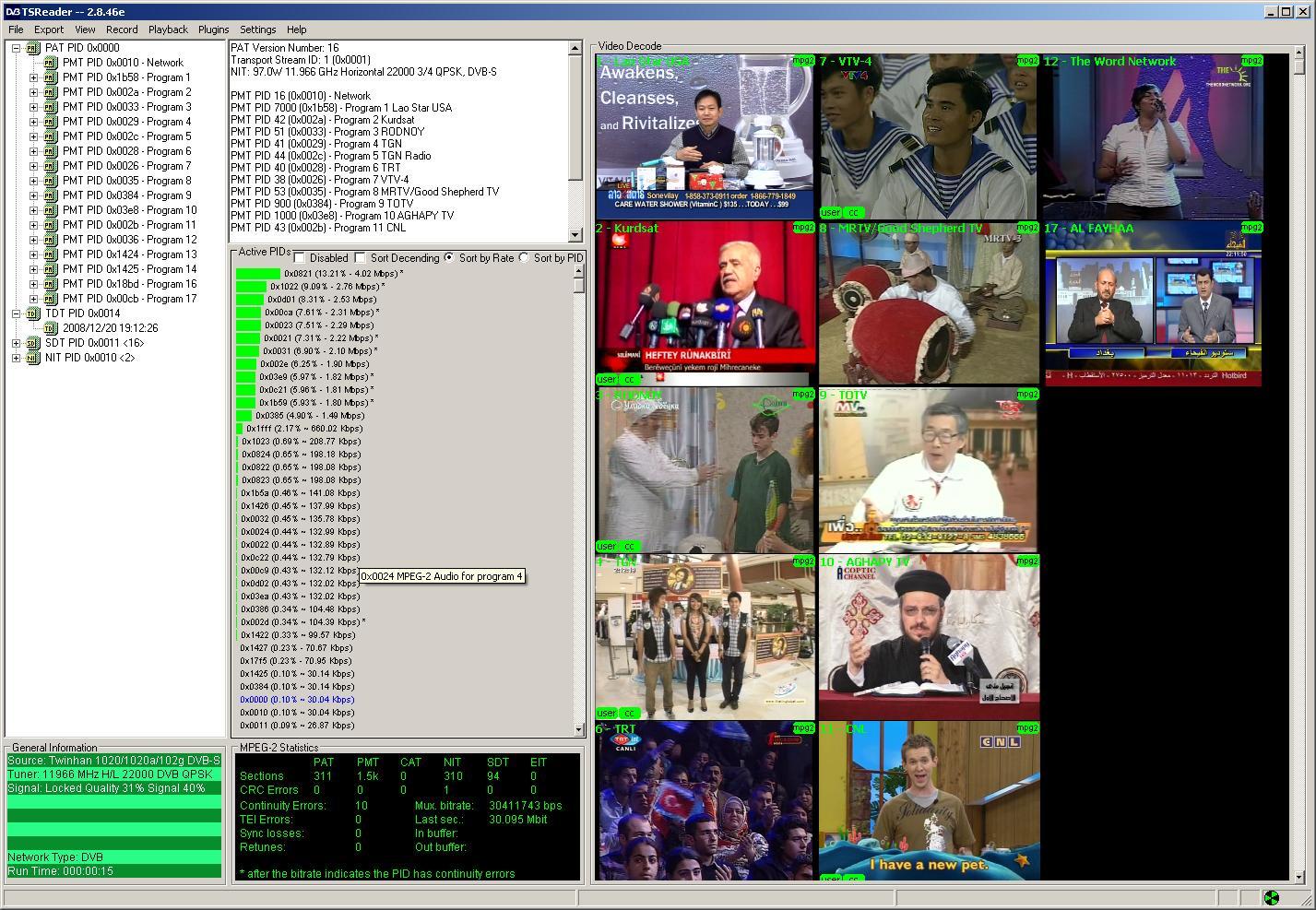Click the SDT PID 0x0011 table icon
The image size is (1316, 910).
pyautogui.click(x=33, y=343)
